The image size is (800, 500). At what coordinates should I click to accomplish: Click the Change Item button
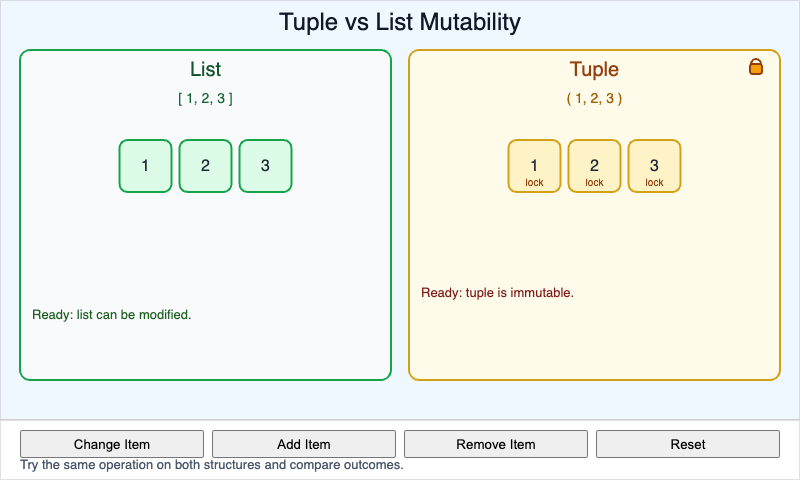(x=112, y=444)
